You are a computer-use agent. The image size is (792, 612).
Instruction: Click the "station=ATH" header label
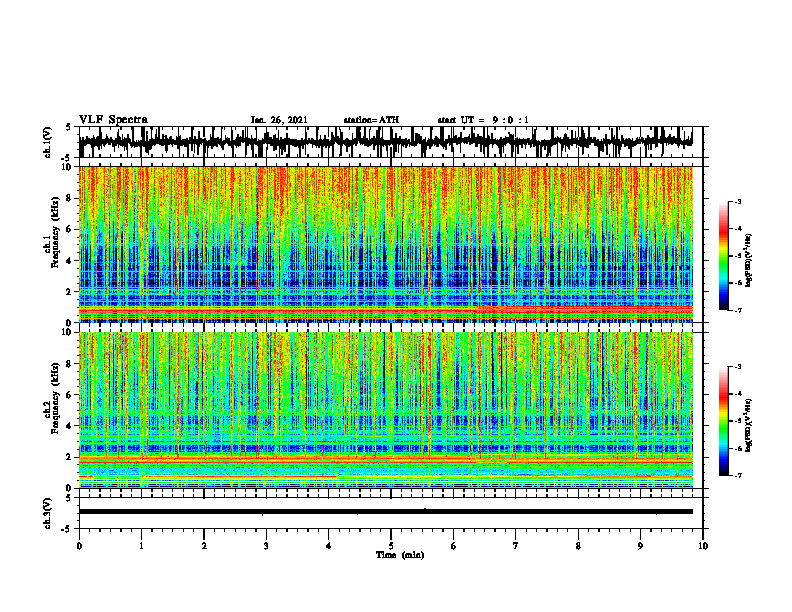(371, 120)
